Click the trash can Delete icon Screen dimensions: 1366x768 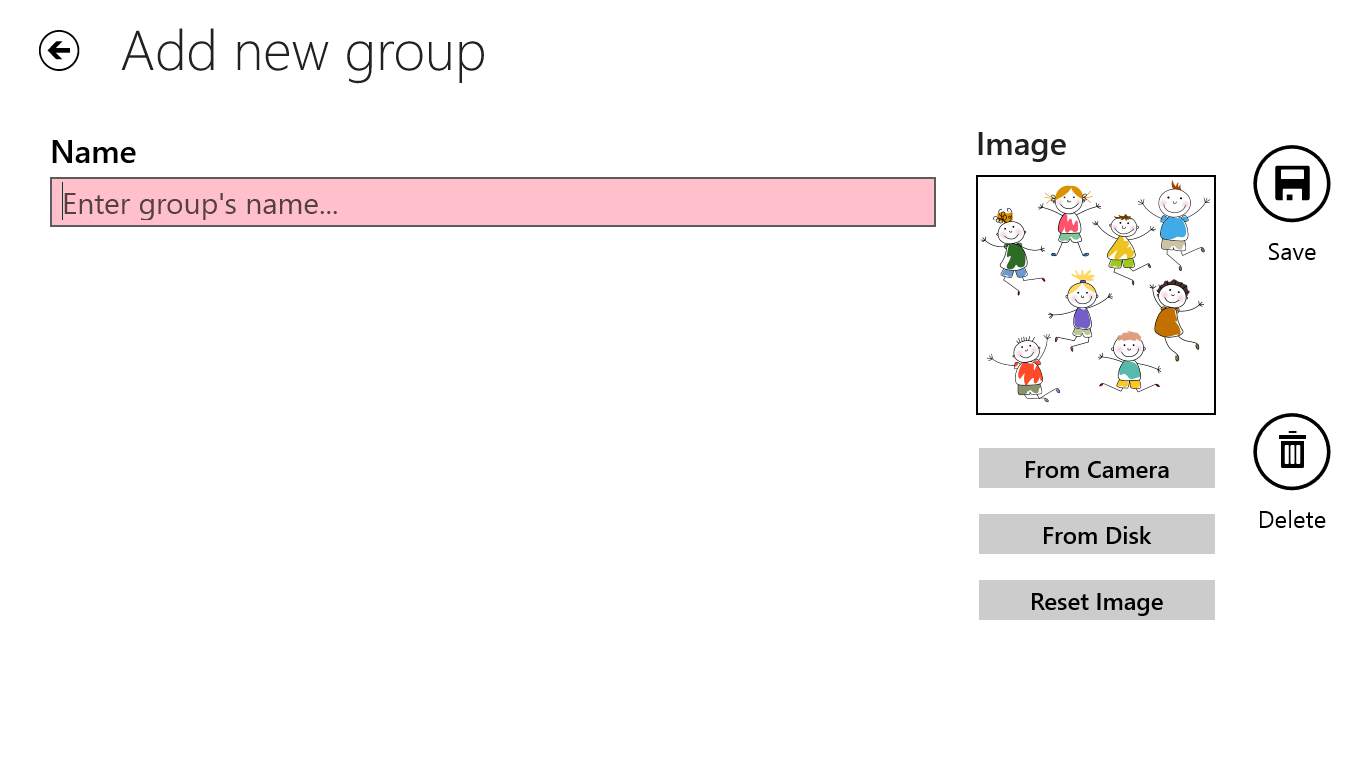(1291, 452)
